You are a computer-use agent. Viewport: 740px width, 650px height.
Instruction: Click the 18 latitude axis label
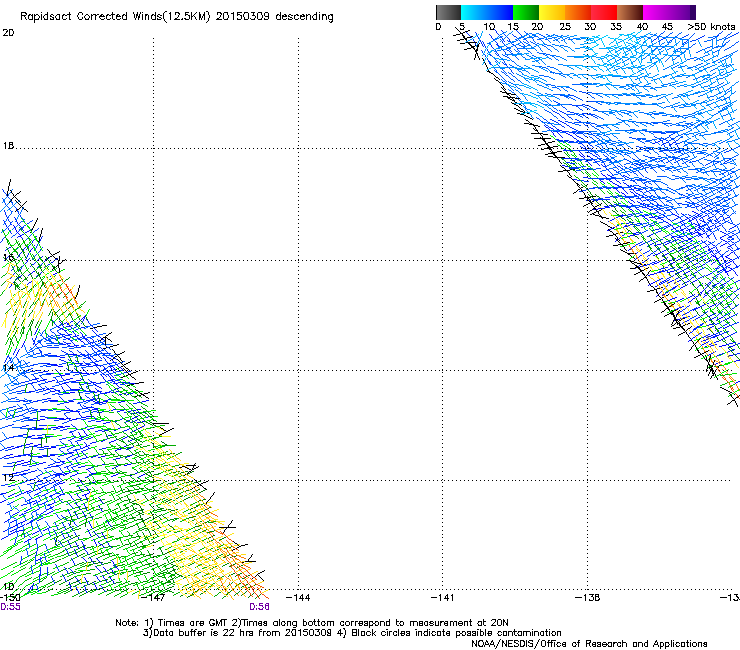click(8, 145)
